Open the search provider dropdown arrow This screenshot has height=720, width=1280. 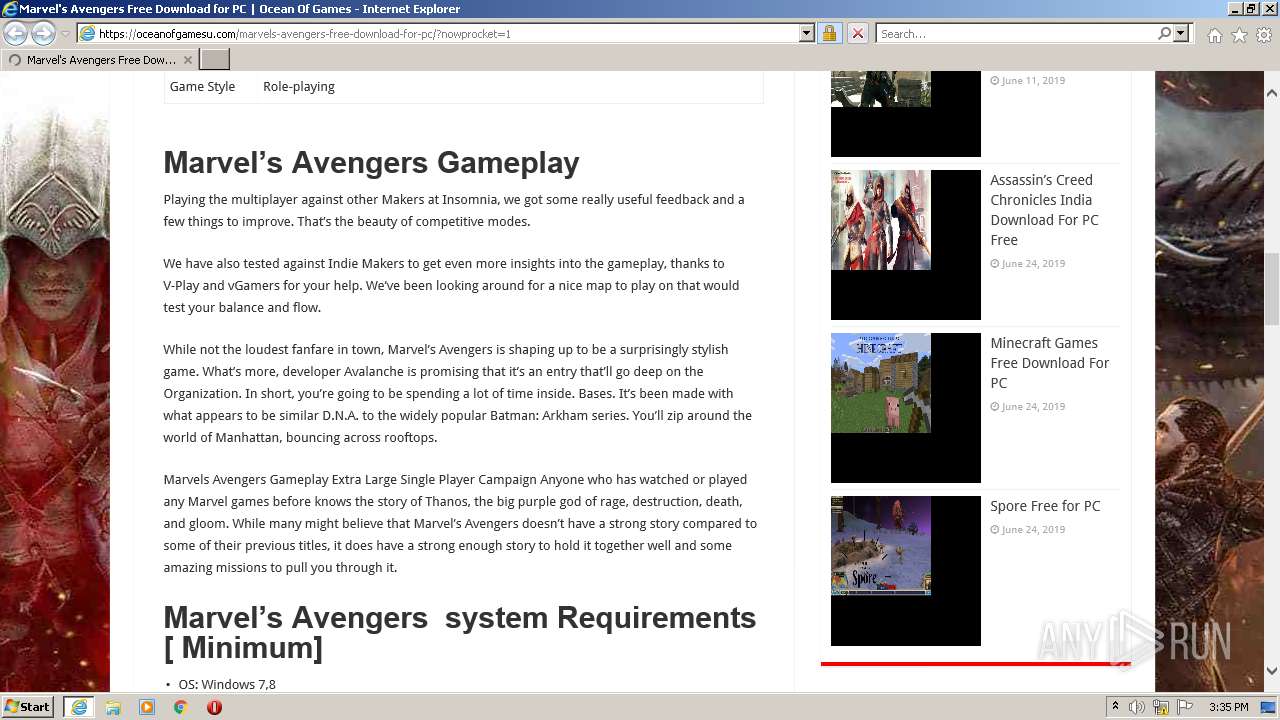(x=1181, y=34)
